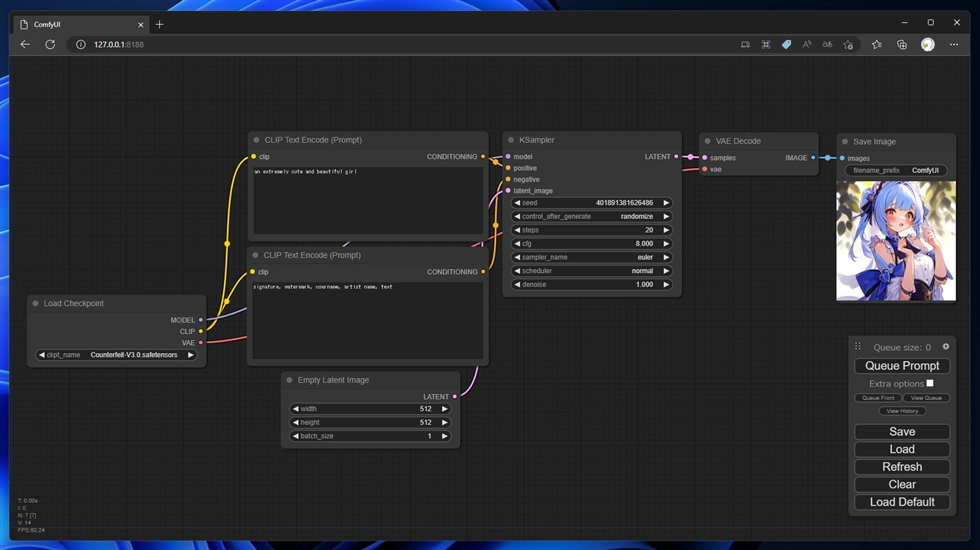The image size is (980, 550).
Task: Click the Load Default button
Action: (902, 502)
